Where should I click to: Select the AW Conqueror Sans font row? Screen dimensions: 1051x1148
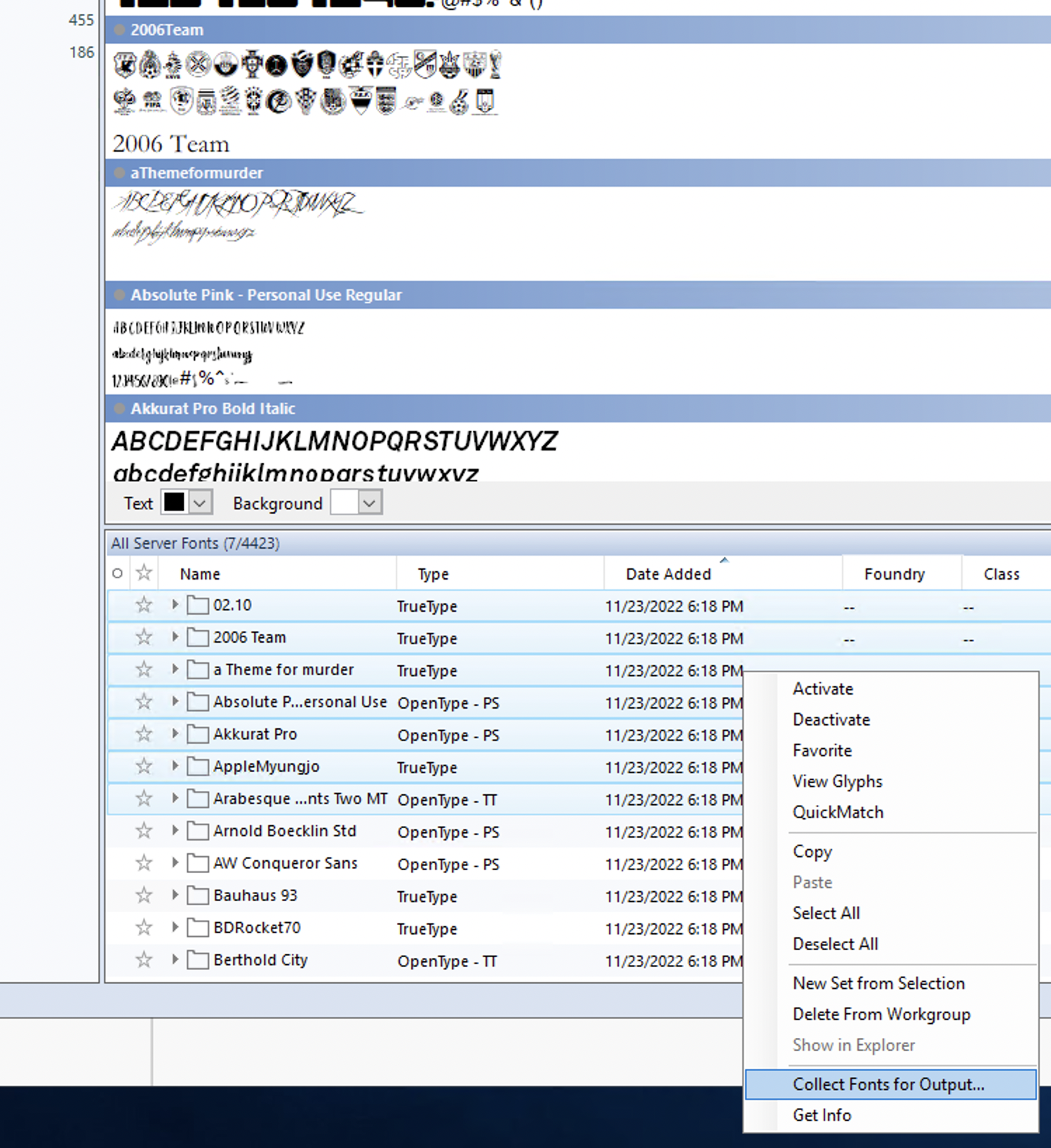(x=285, y=863)
